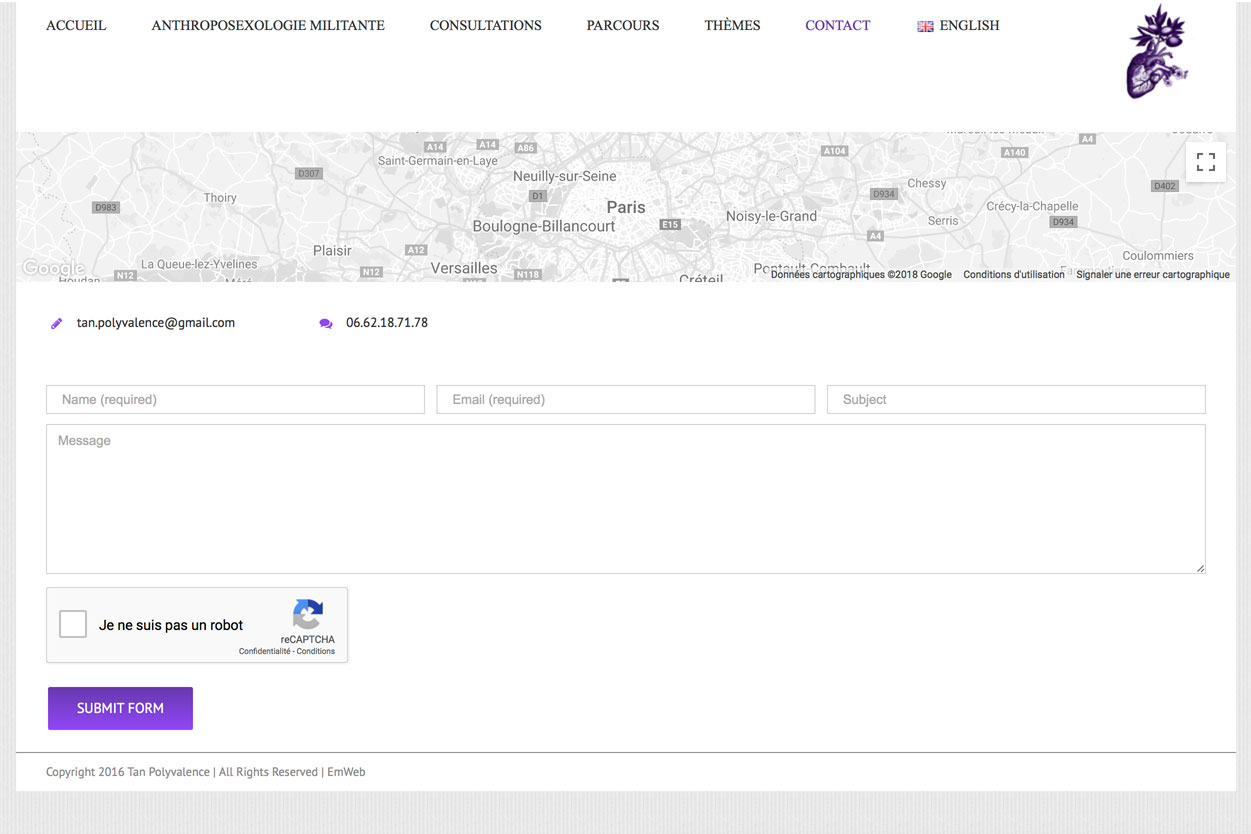
Task: Click La Queue-lez-Yvelines on the map
Action: (199, 264)
